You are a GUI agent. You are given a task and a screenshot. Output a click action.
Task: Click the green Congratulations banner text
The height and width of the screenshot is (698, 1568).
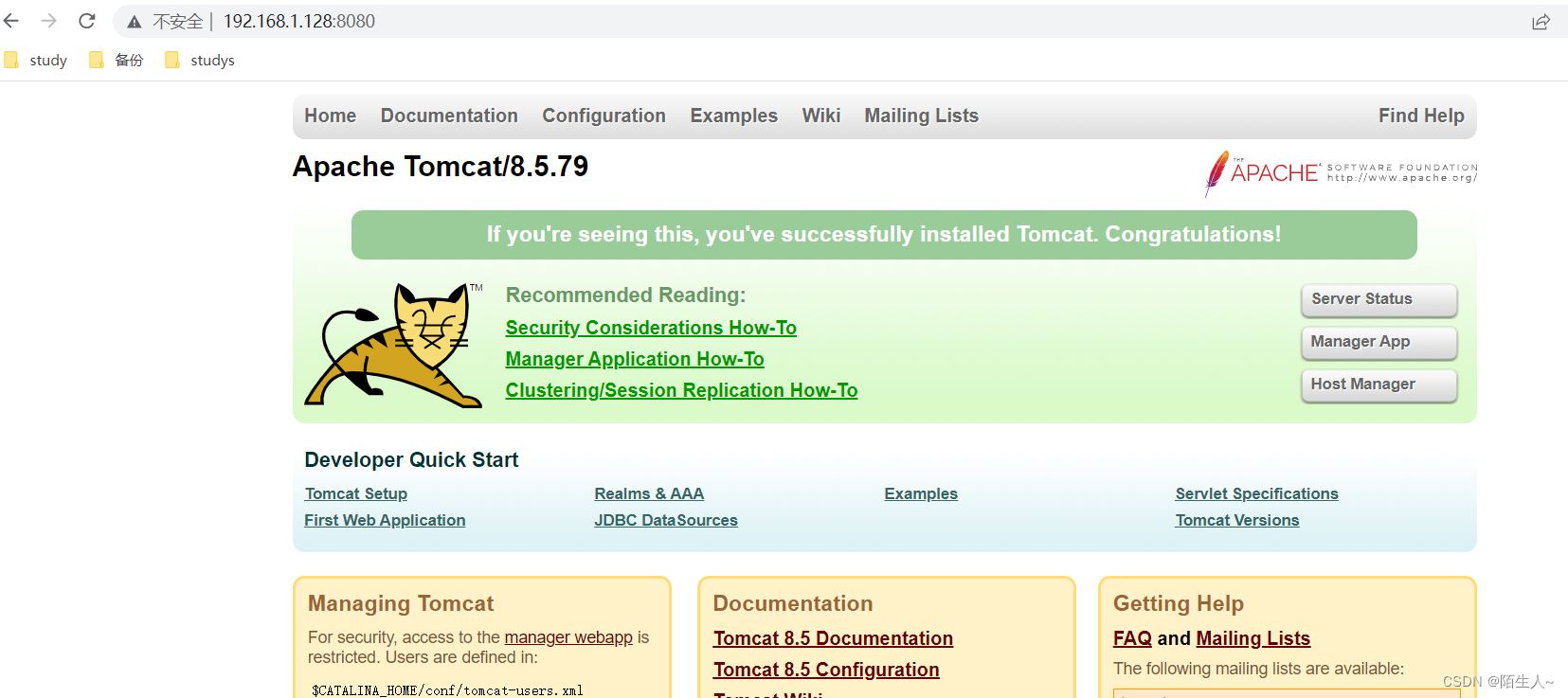coord(884,235)
